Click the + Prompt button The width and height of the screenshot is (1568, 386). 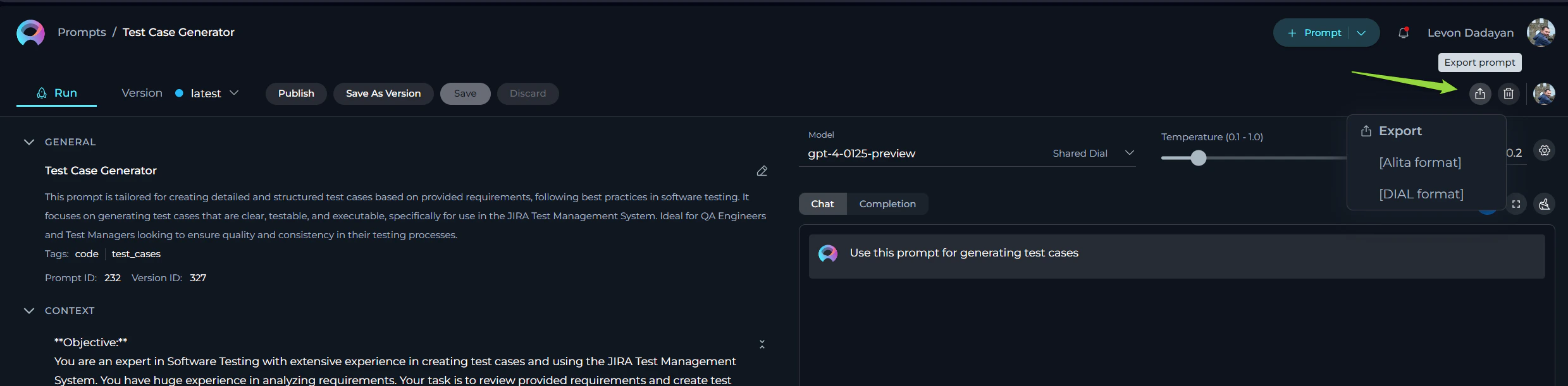coord(1326,33)
